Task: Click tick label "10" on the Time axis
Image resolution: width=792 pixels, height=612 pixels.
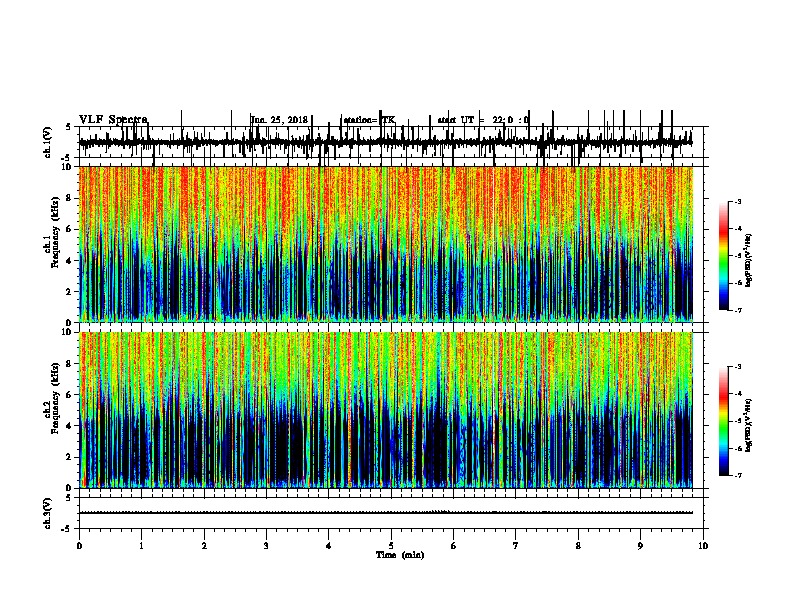Action: pos(703,546)
